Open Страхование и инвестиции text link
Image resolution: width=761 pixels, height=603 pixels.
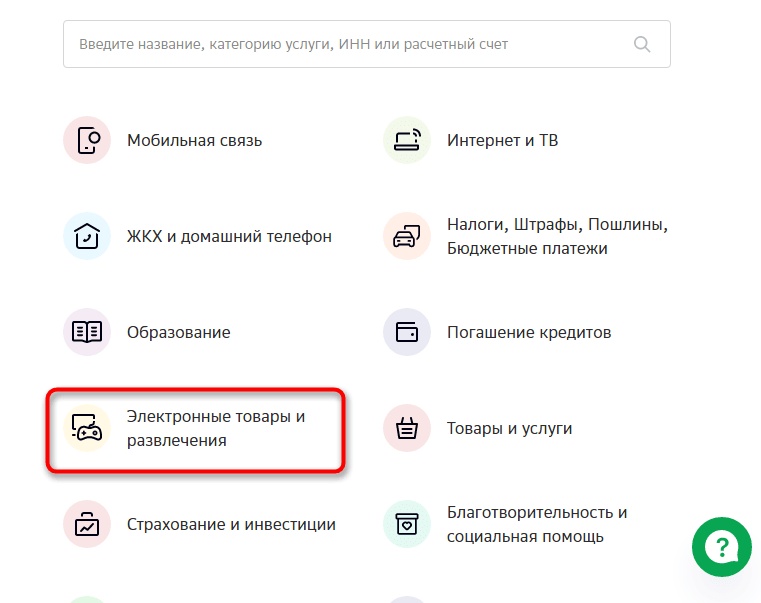tap(231, 524)
